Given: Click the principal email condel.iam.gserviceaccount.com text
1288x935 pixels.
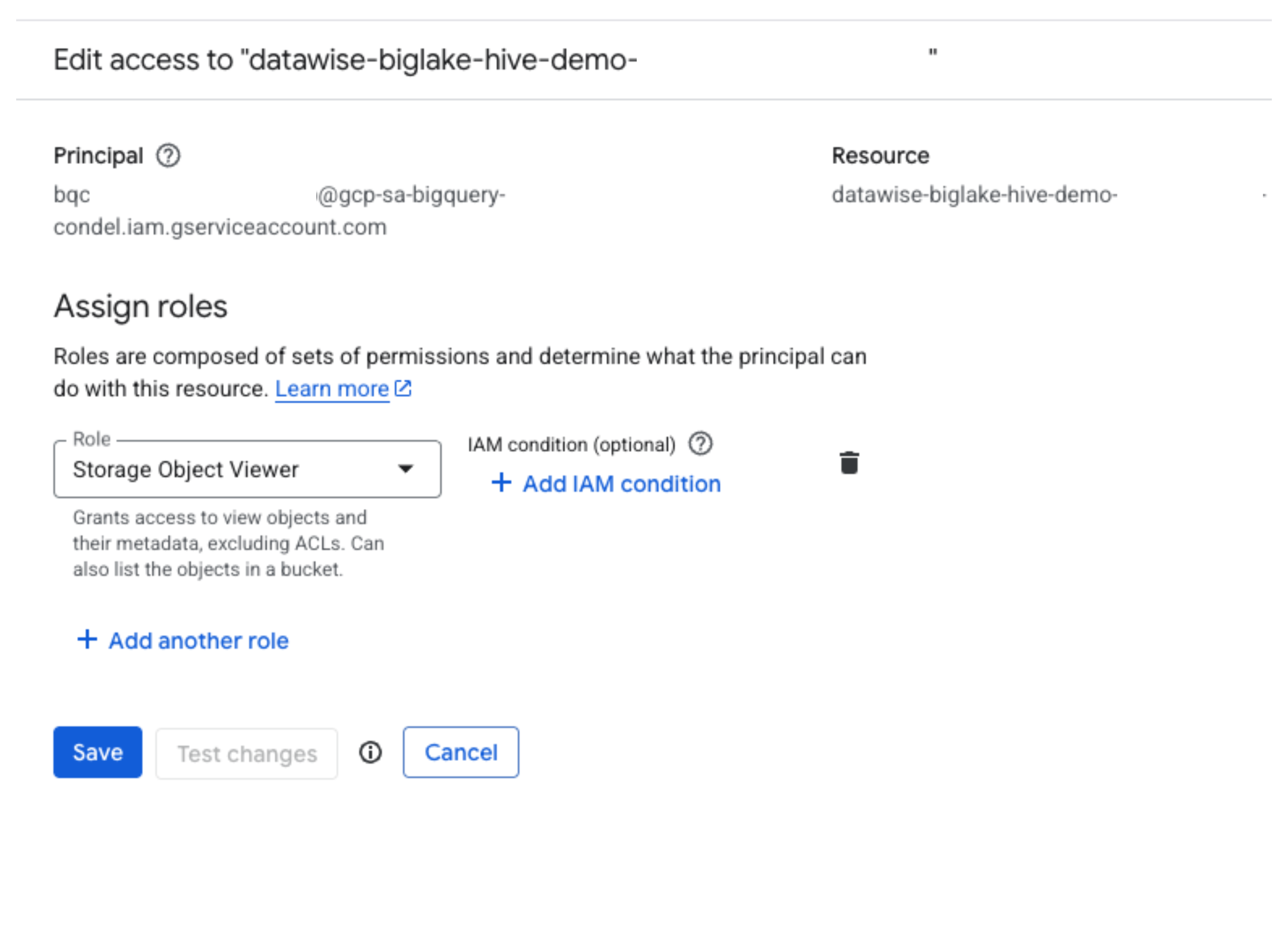Looking at the screenshot, I should (x=220, y=227).
